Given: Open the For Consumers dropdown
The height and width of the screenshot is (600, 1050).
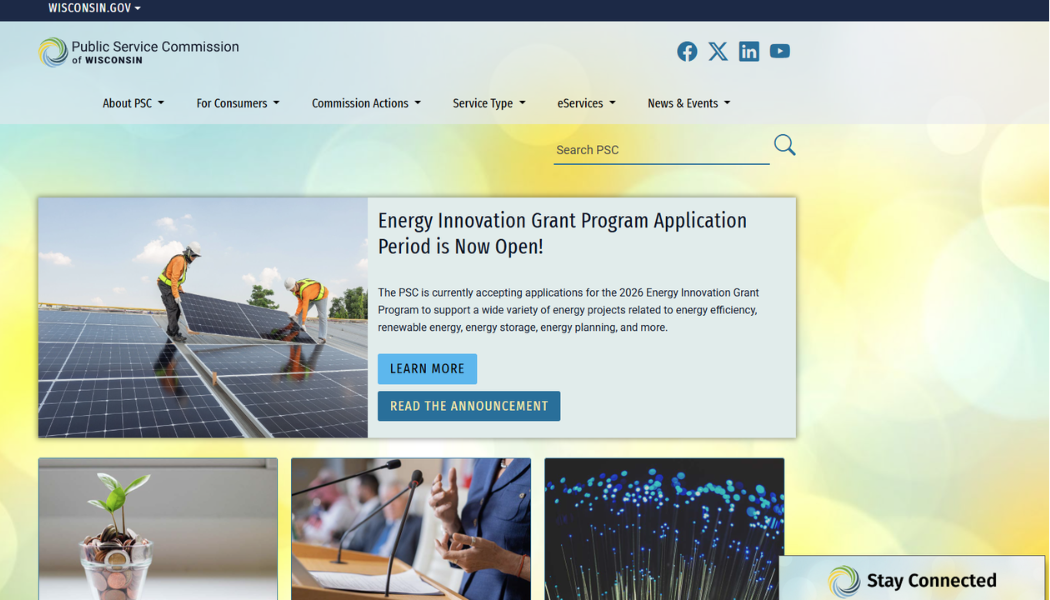Looking at the screenshot, I should [238, 103].
